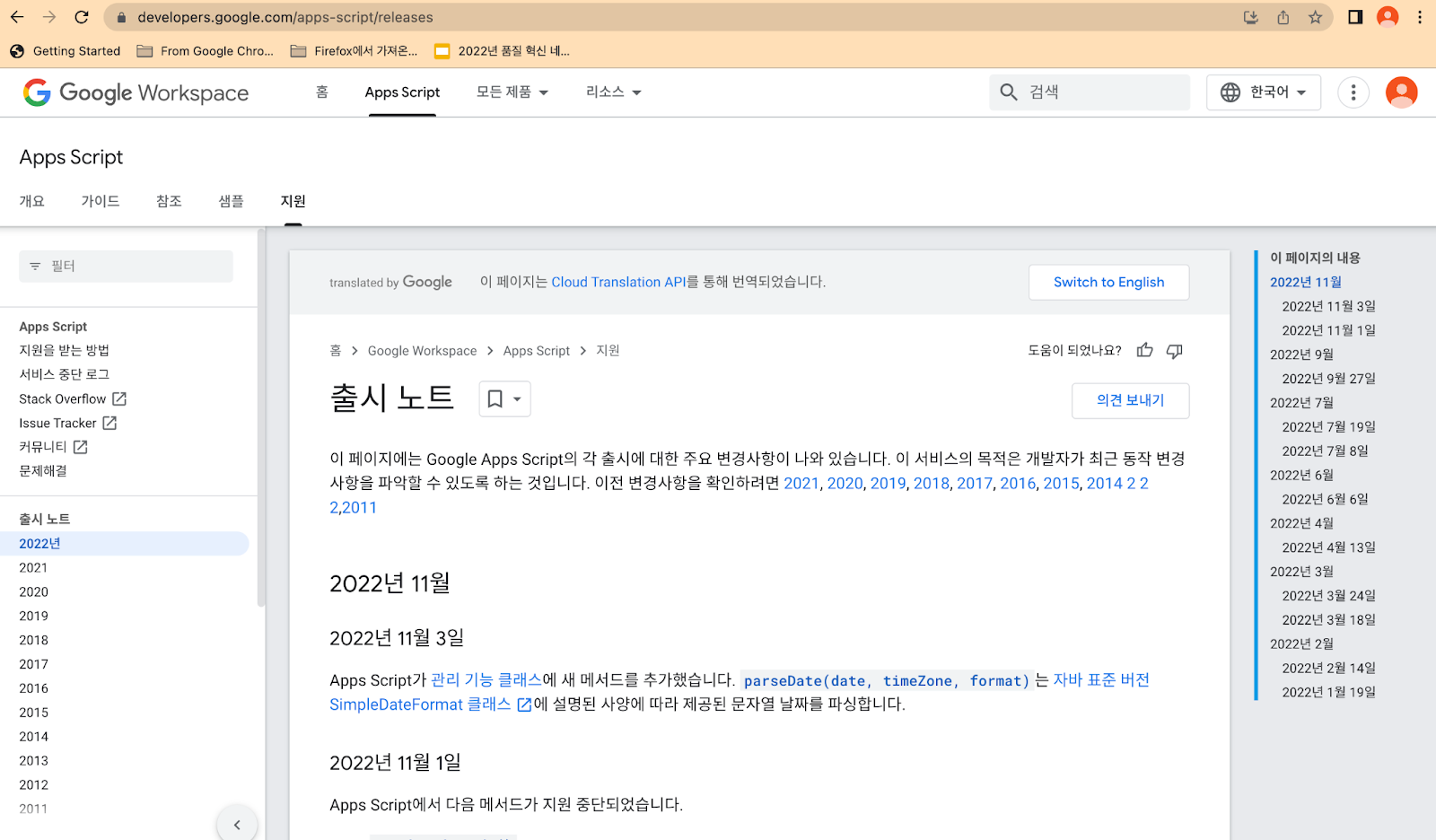The width and height of the screenshot is (1436, 840).
Task: Expand the bookmark dropdown arrow beside title
Action: [x=517, y=399]
